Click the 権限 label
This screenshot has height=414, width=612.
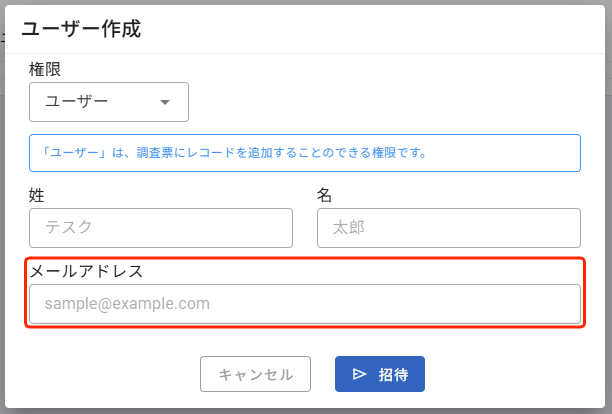[46, 68]
